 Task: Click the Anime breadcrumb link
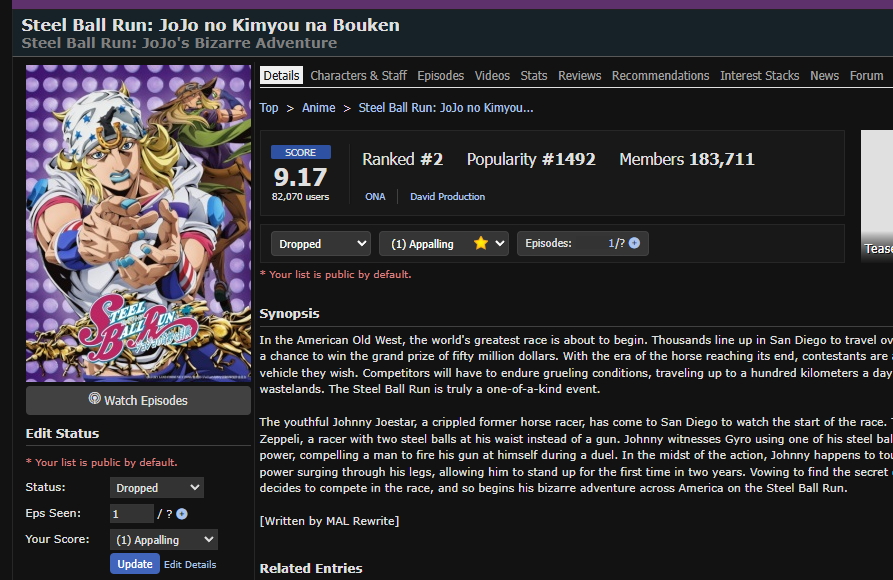pyautogui.click(x=318, y=108)
